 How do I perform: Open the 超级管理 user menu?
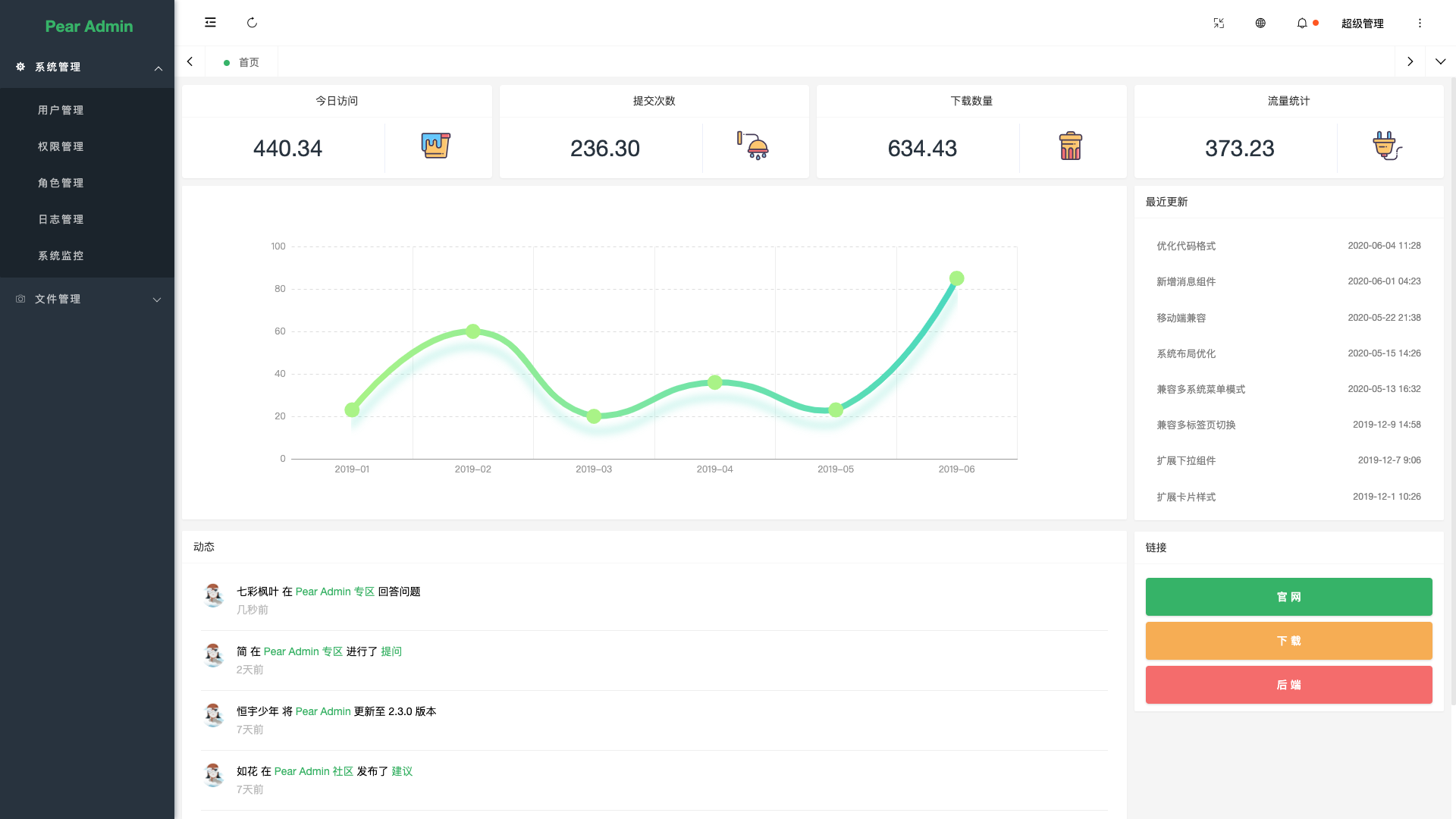click(1362, 24)
